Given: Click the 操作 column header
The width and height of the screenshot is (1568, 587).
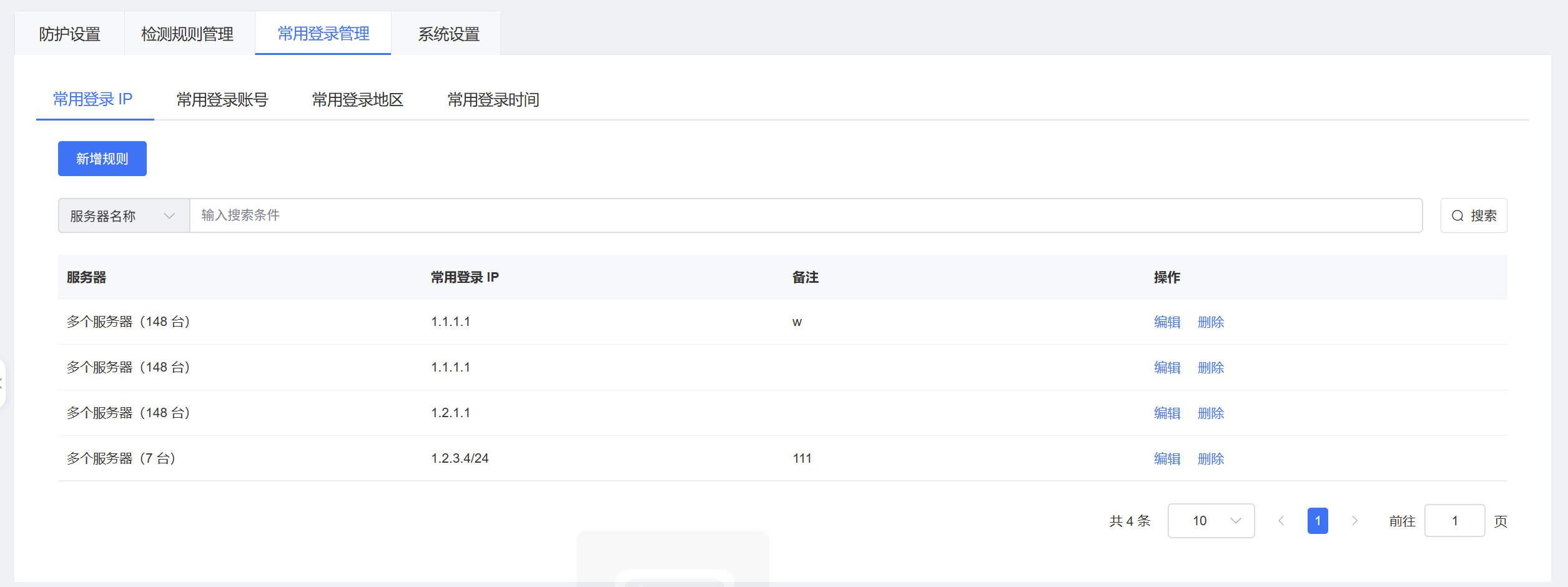Looking at the screenshot, I should [x=1166, y=277].
